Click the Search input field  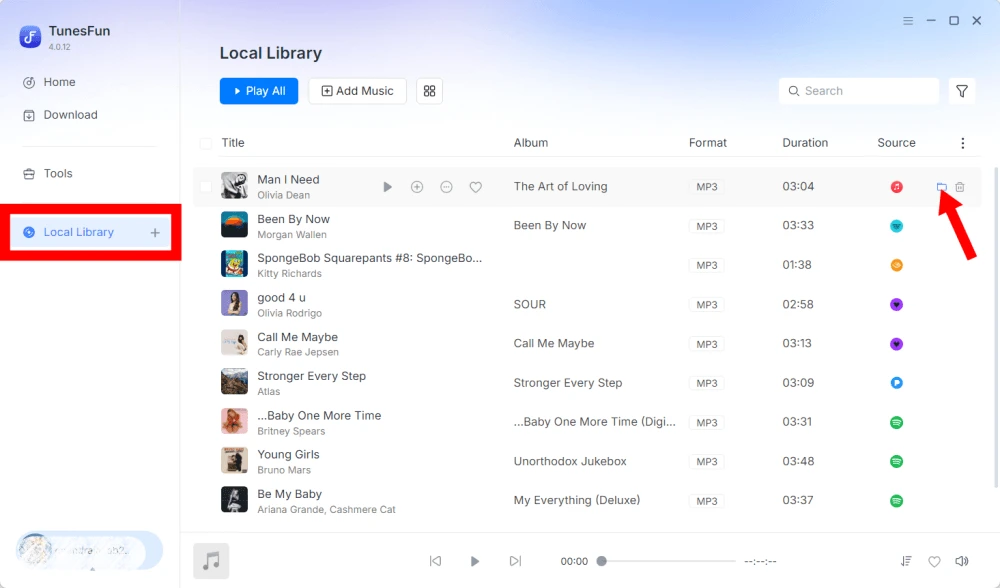point(858,91)
